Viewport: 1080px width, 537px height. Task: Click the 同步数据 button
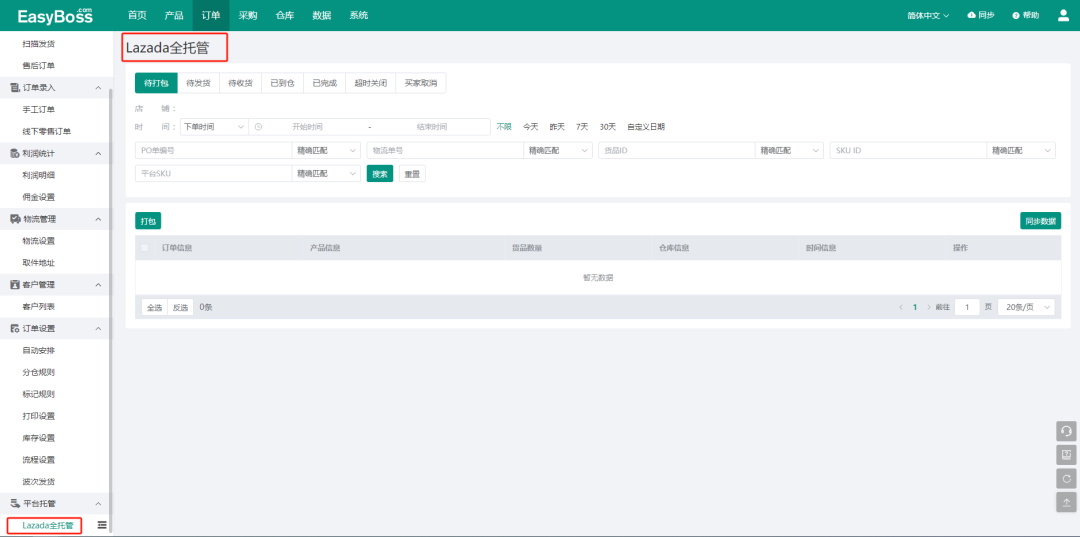(x=1041, y=221)
